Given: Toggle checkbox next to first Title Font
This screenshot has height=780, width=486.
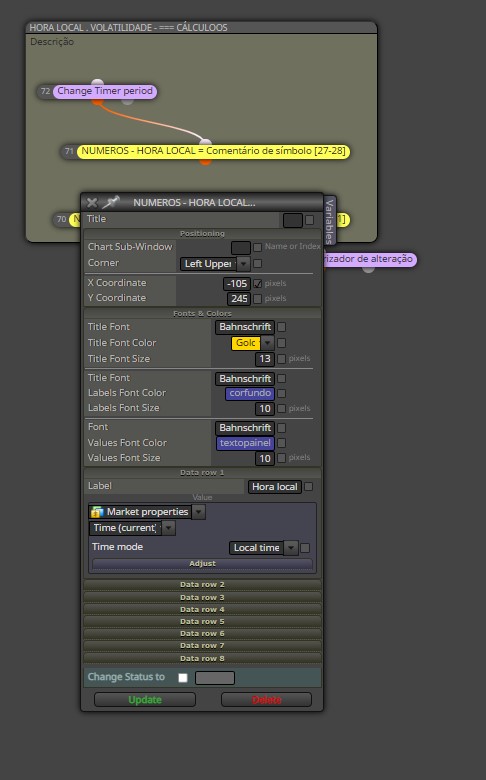Looking at the screenshot, I should (282, 327).
